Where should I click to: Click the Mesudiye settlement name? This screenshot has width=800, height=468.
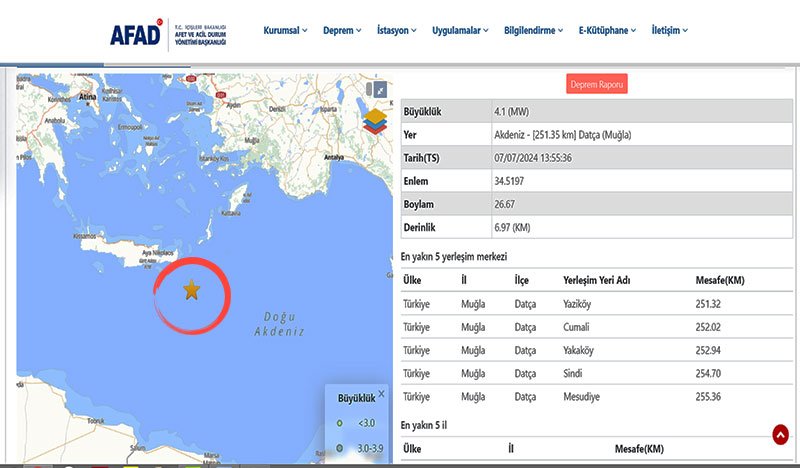tap(584, 396)
